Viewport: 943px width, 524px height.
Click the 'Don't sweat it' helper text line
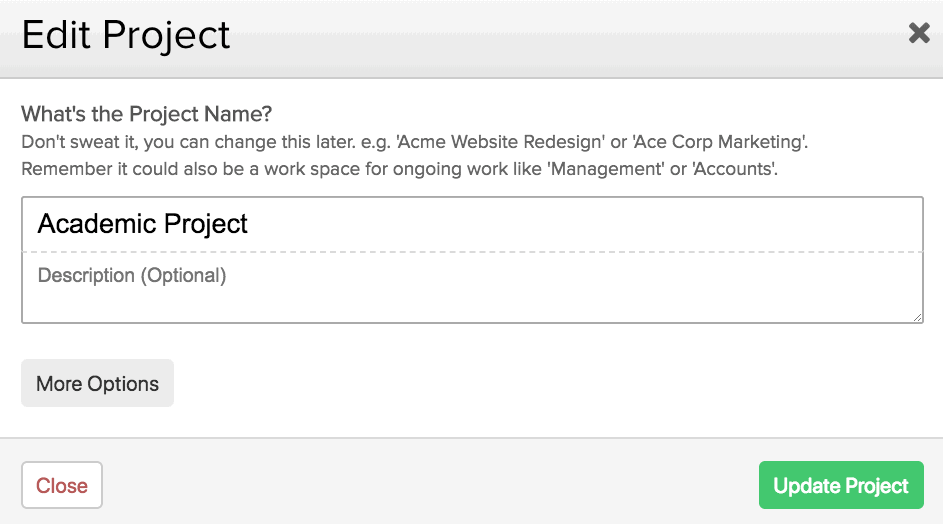coord(414,142)
